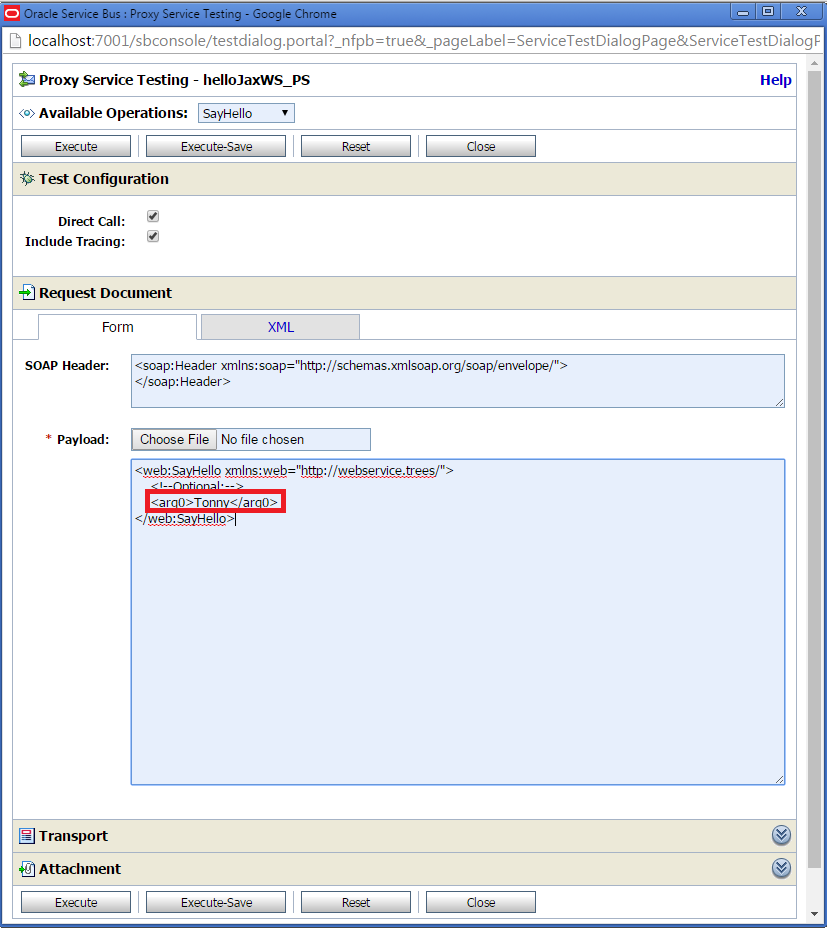827x933 pixels.
Task: Click the 'No file chosen' text
Action: tap(262, 439)
